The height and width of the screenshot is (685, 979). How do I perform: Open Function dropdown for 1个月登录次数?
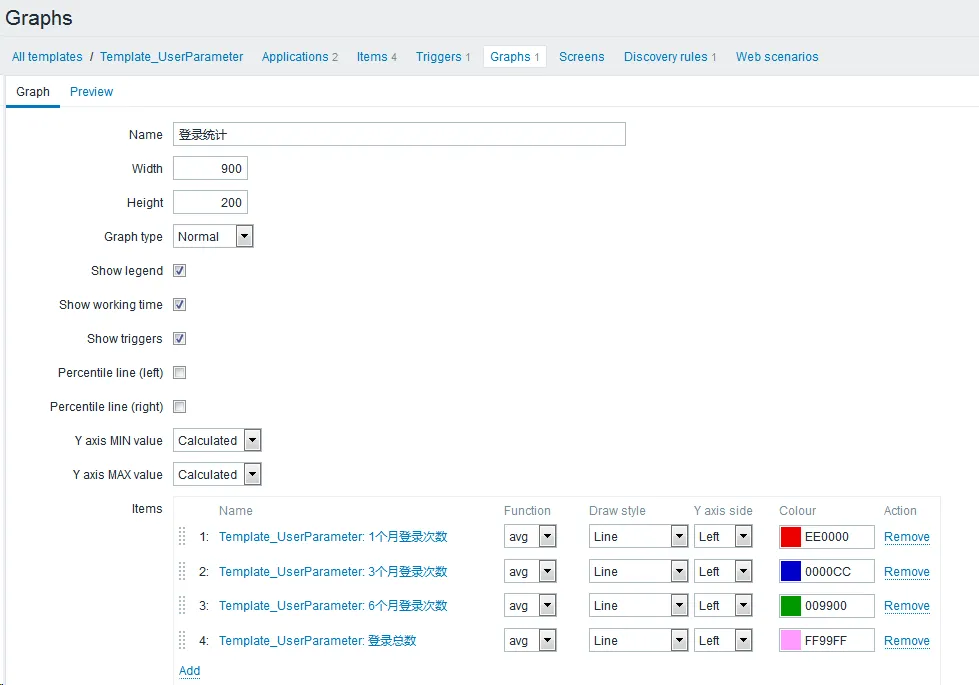point(530,536)
